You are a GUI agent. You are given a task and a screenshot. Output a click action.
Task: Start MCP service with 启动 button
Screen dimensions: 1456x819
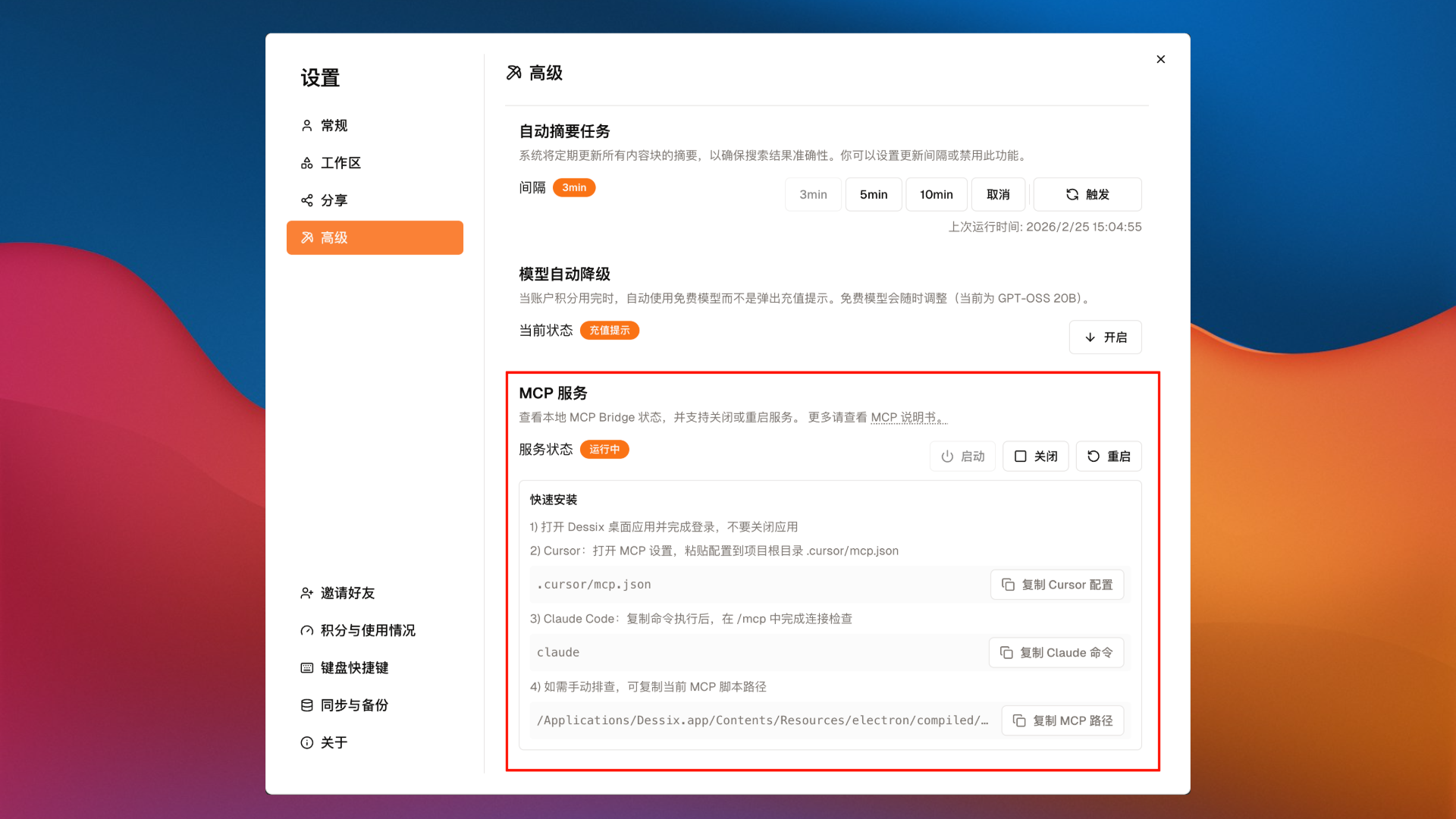click(962, 456)
